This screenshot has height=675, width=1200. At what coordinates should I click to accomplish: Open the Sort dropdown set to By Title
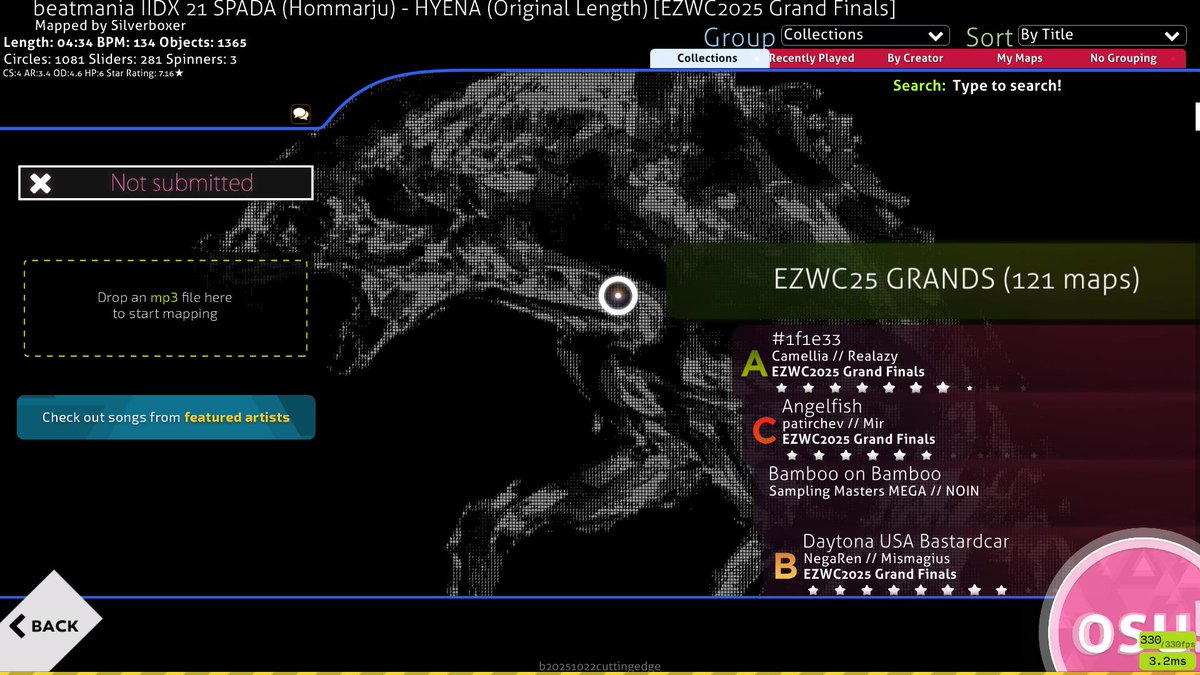coord(1102,35)
